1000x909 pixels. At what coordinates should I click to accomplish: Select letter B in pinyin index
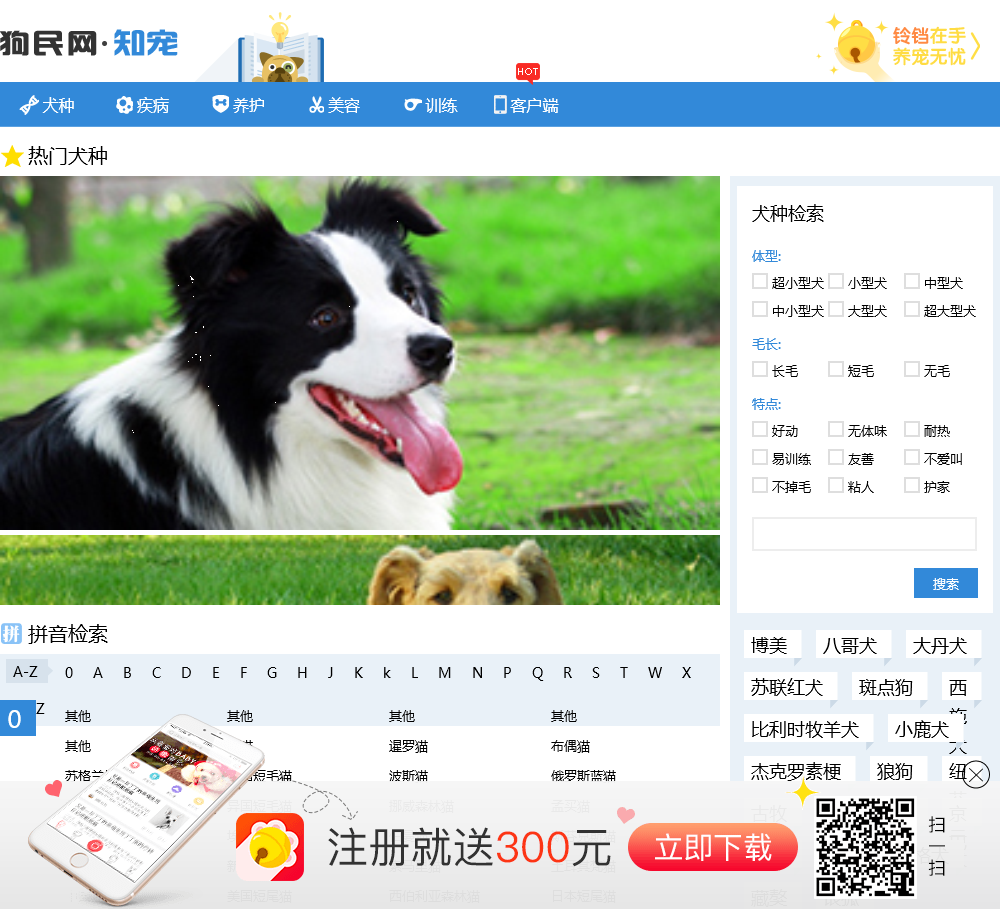click(128, 673)
